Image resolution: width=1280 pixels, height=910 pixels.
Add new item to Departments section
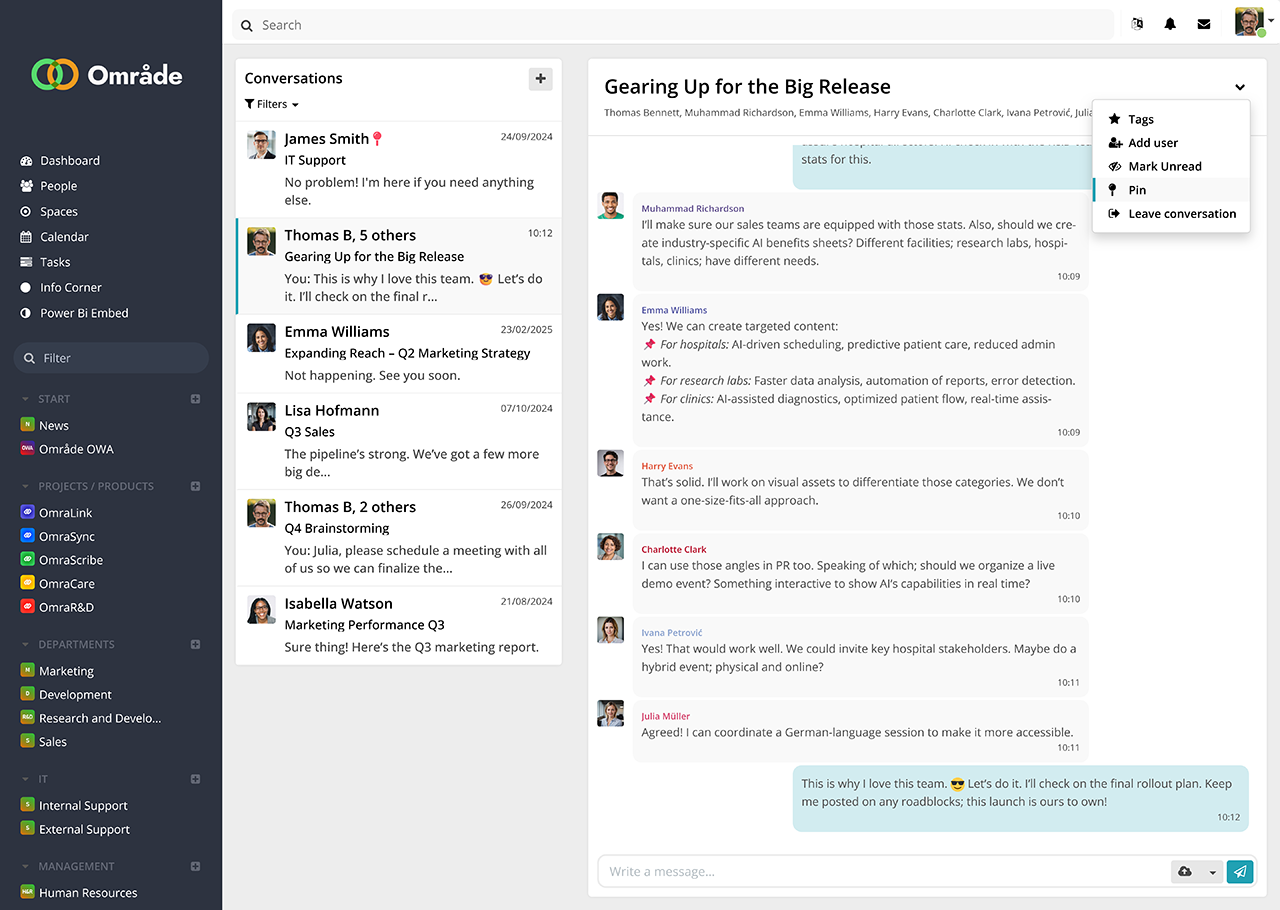[x=196, y=645]
